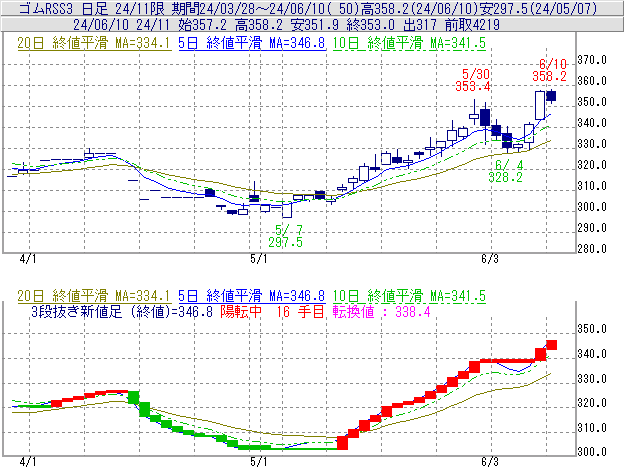This screenshot has width=624, height=475.
Task: Click the 前取4219 value in header
Action: pos(472,25)
